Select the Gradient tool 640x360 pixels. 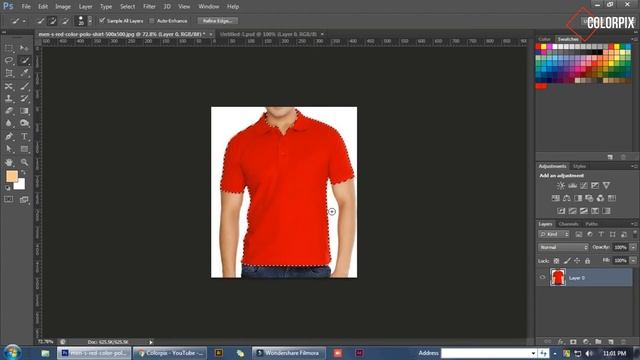click(x=24, y=111)
